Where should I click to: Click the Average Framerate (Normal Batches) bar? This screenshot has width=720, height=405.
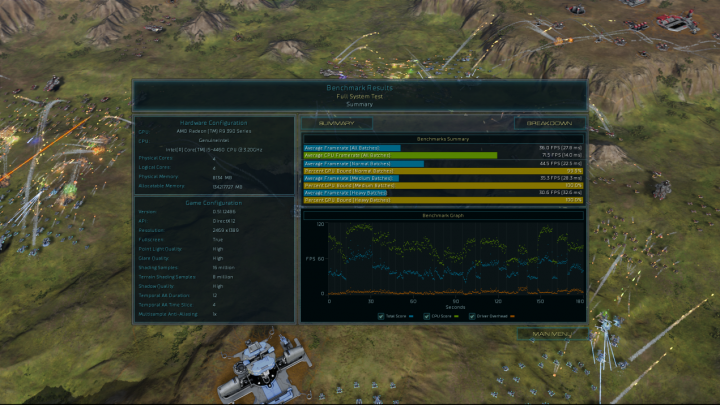coord(364,163)
